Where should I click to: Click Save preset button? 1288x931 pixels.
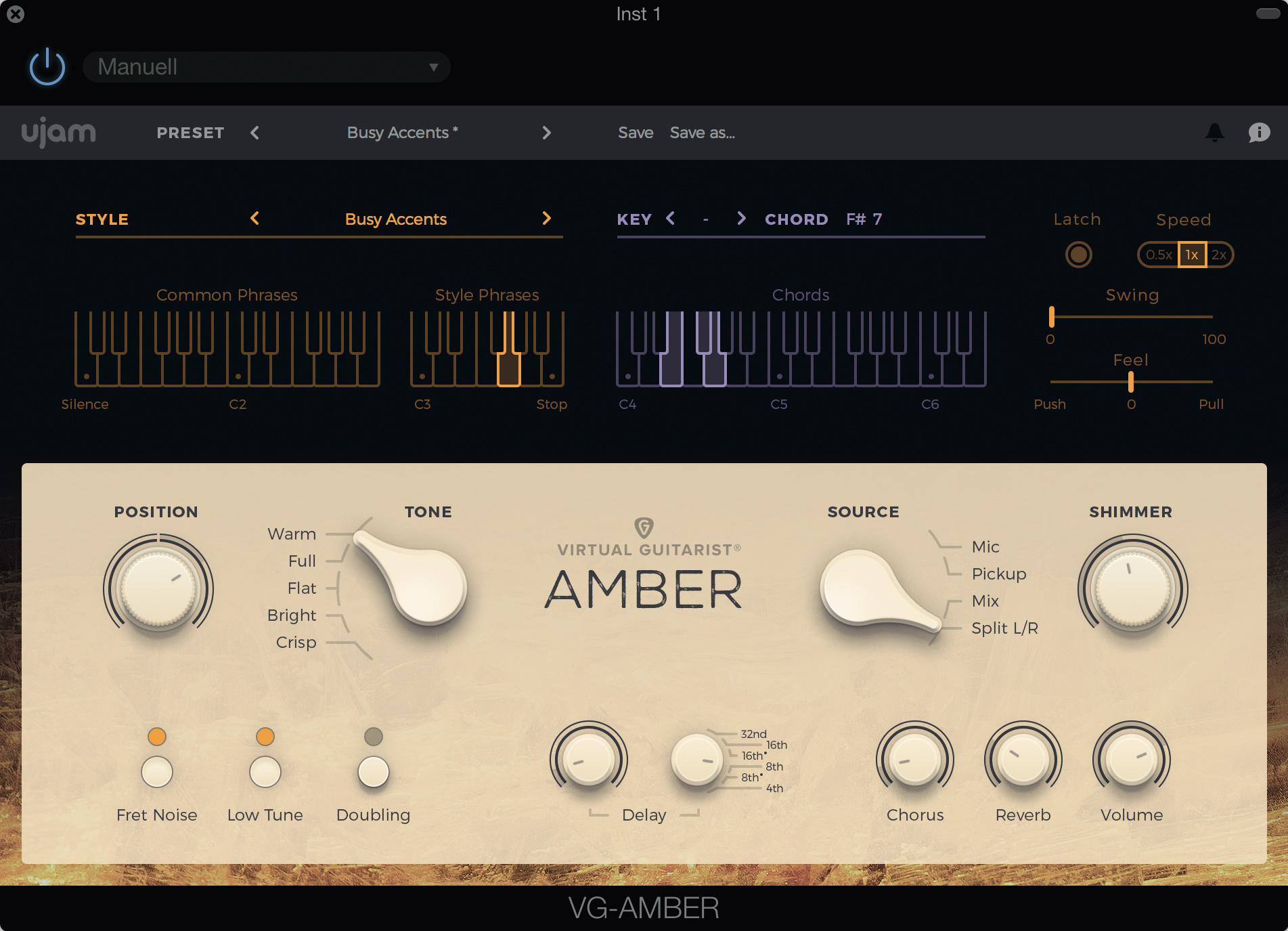point(636,133)
